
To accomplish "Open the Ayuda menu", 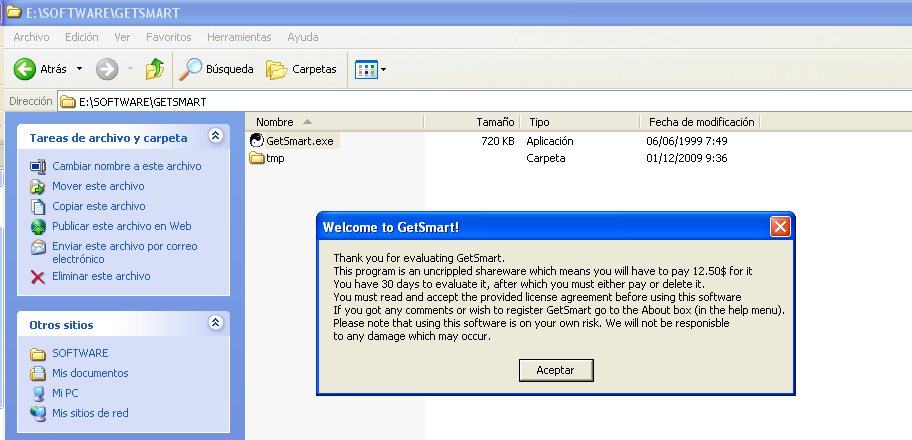I will click(302, 37).
